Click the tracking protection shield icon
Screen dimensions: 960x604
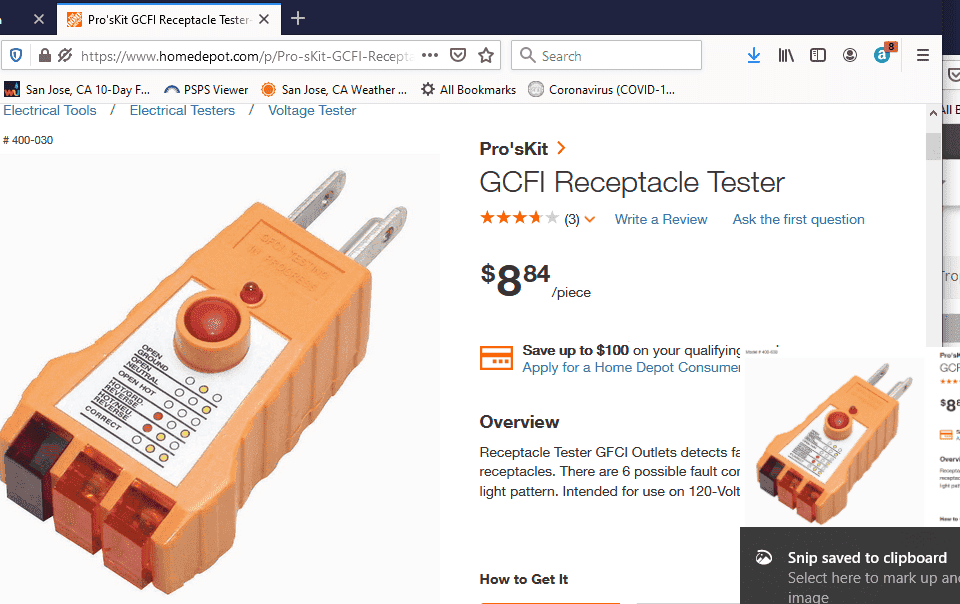click(x=15, y=56)
